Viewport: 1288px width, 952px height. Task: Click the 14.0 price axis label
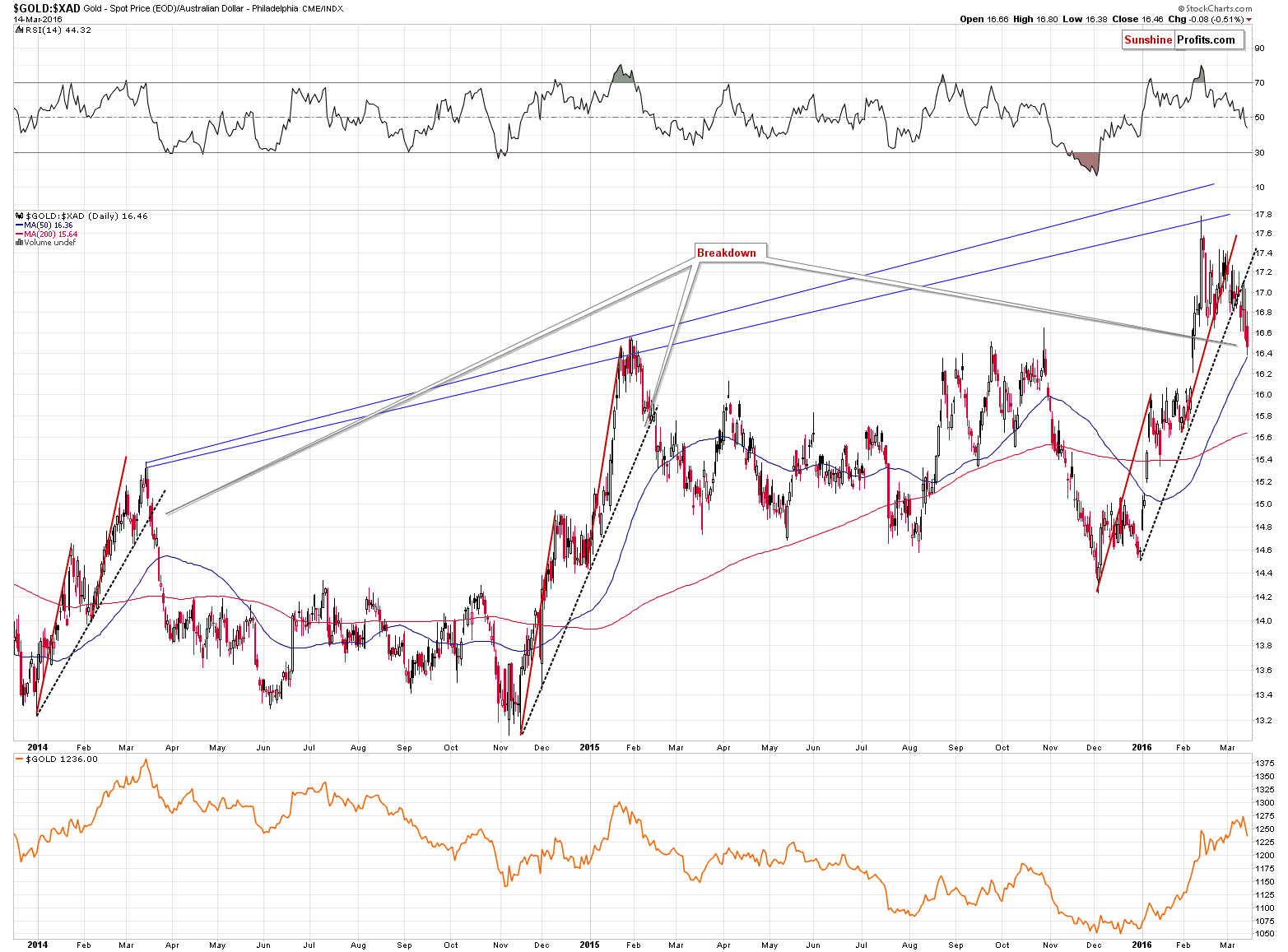[x=1262, y=621]
